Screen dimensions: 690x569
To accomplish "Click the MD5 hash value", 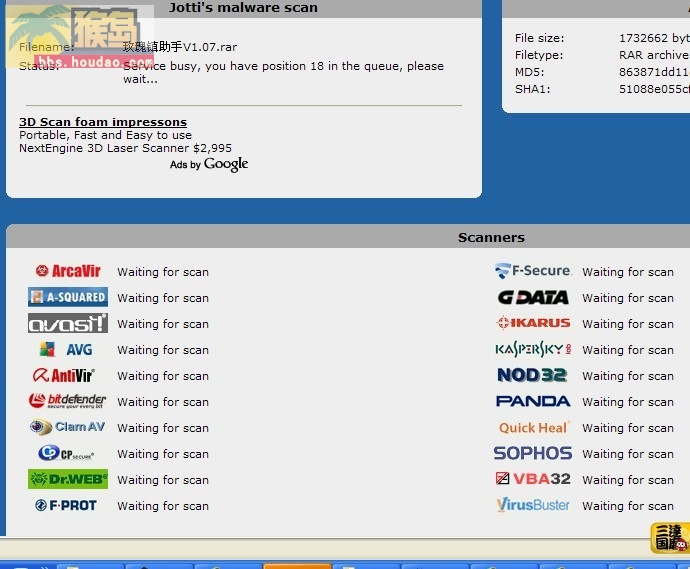I will pyautogui.click(x=654, y=72).
